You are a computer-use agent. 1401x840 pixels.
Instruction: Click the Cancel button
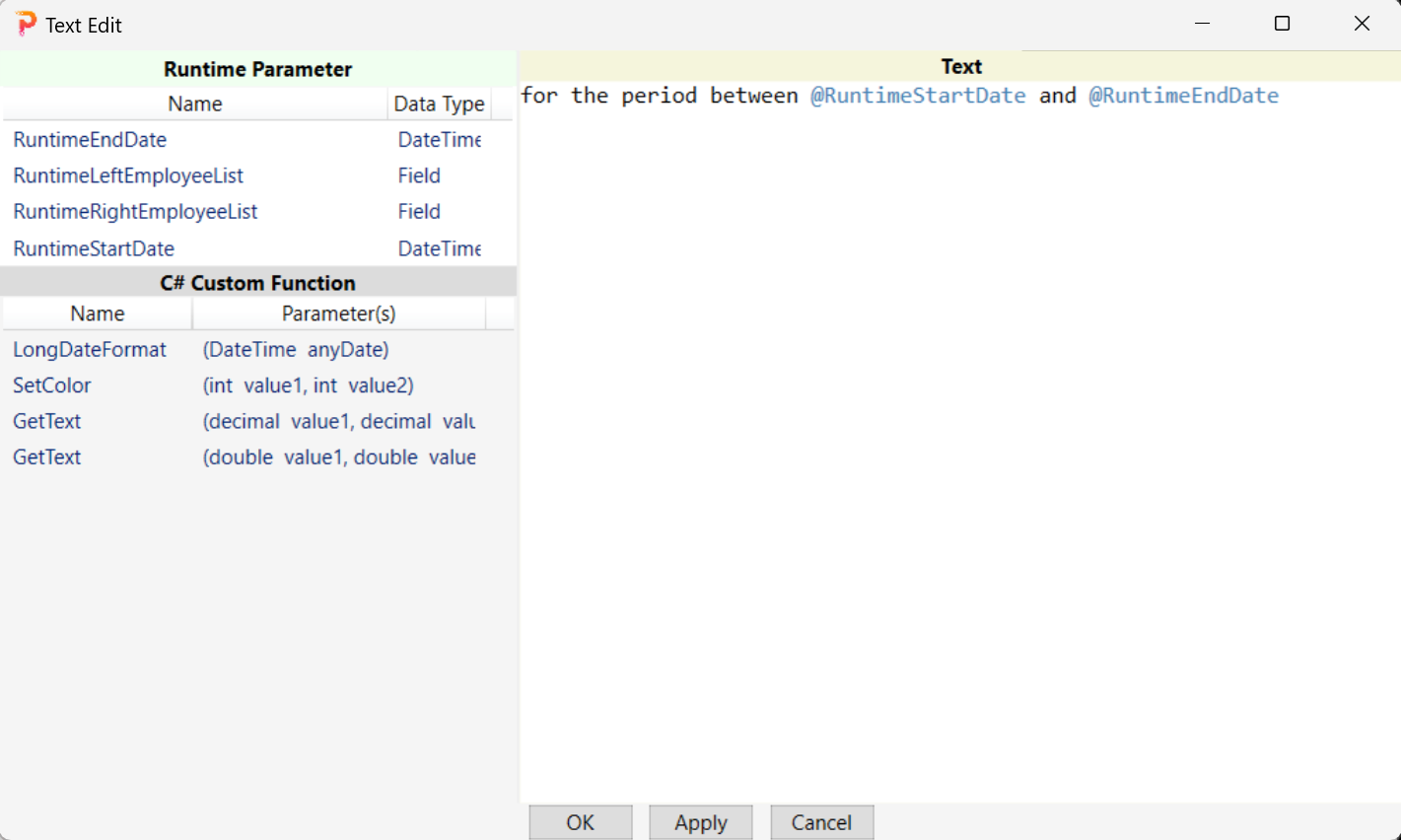tap(821, 822)
